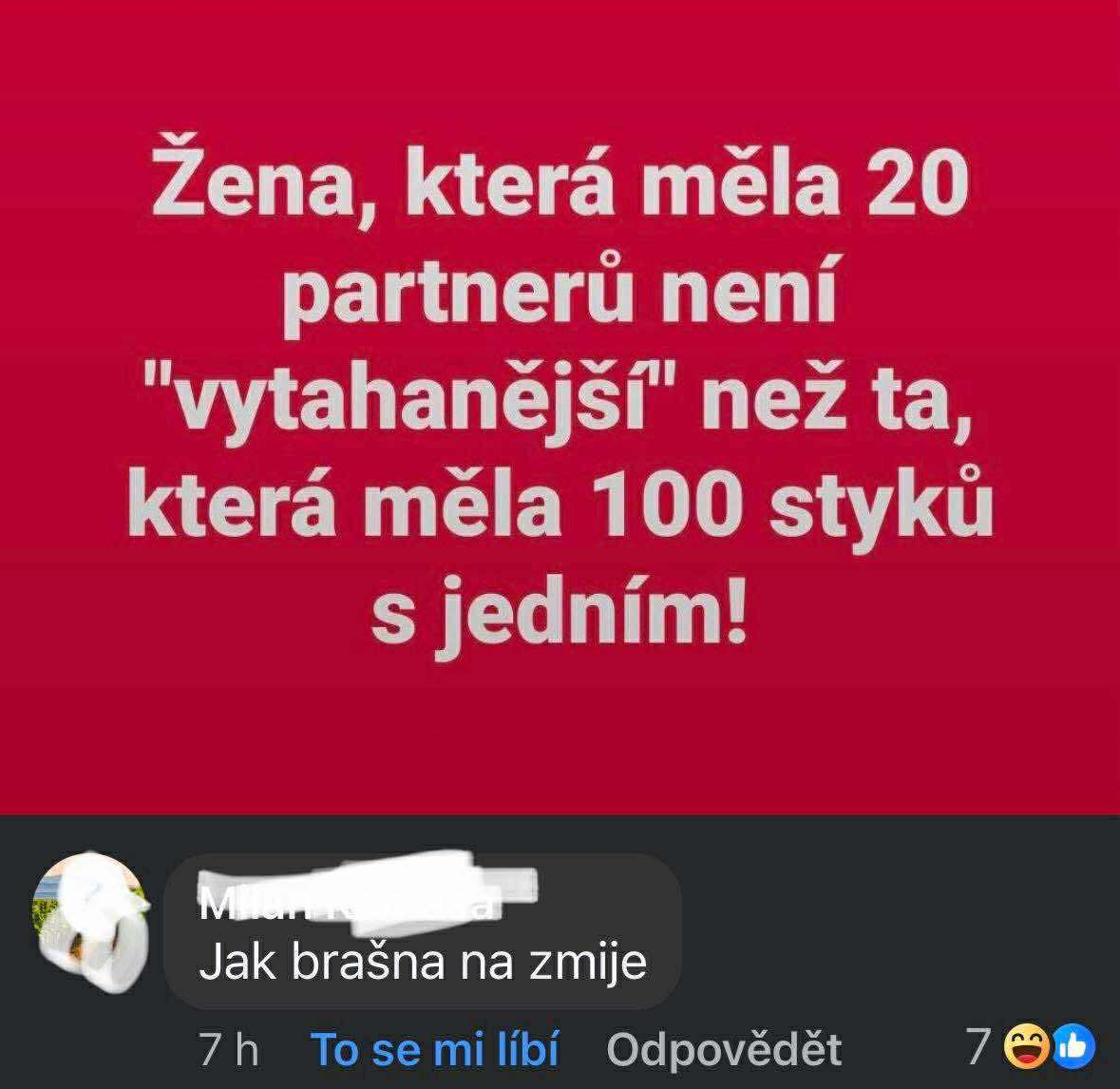Click the "partnerů není" text line
Viewport: 1120px width, 1089px height.
[x=560, y=296]
